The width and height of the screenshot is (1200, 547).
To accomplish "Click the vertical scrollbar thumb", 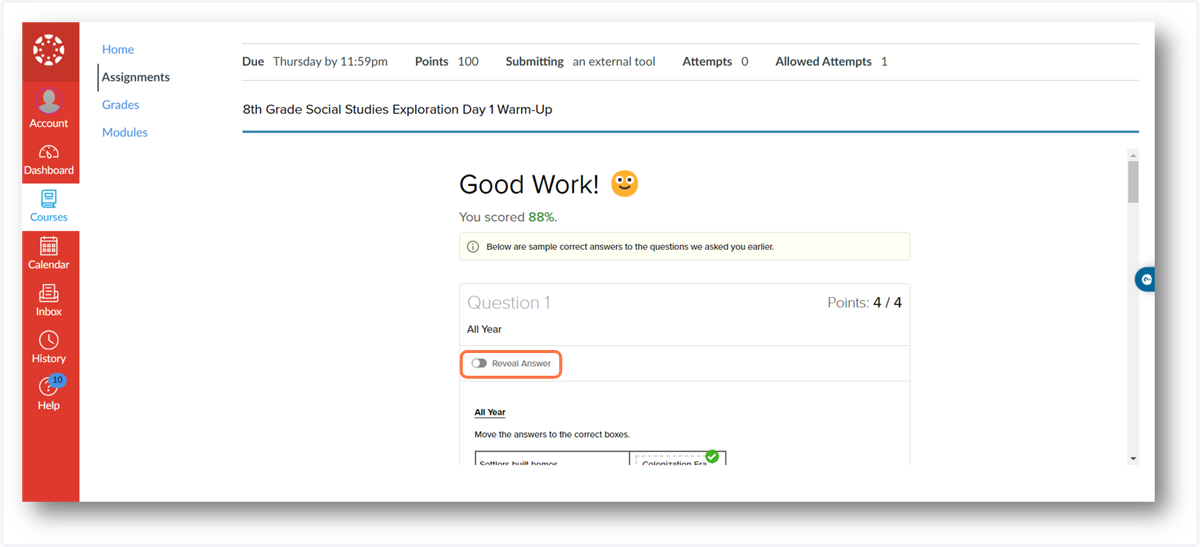I will point(1133,183).
